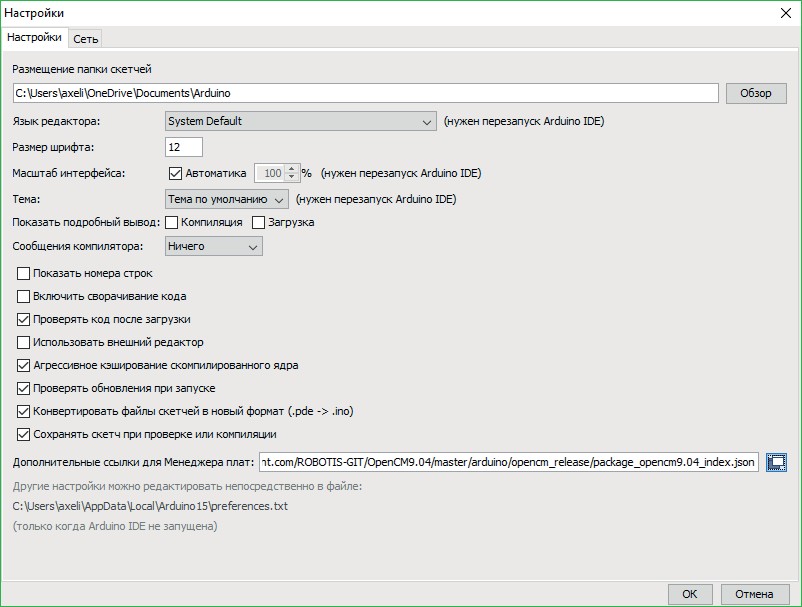Toggle Автоматика interface scale checkbox
Viewport: 802px width, 607px height.
tap(176, 173)
